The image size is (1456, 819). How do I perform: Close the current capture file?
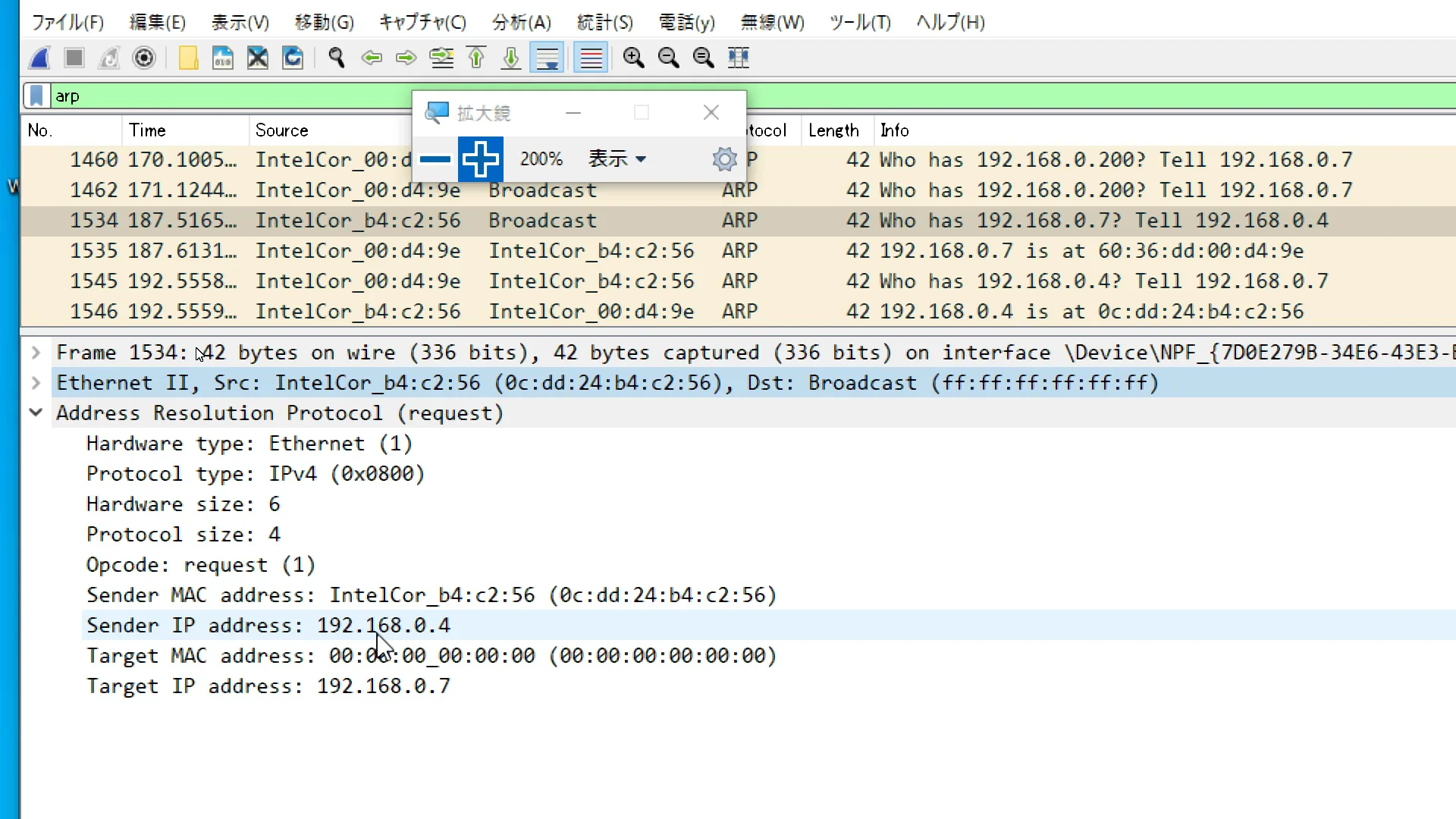tap(258, 58)
